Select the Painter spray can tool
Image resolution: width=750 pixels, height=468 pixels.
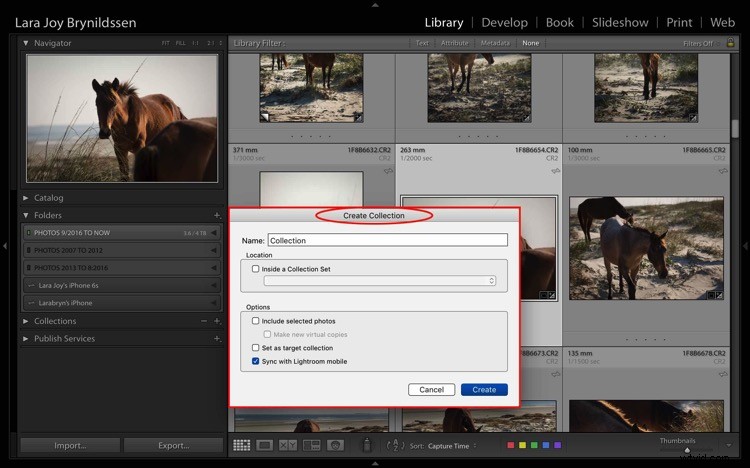pos(367,445)
